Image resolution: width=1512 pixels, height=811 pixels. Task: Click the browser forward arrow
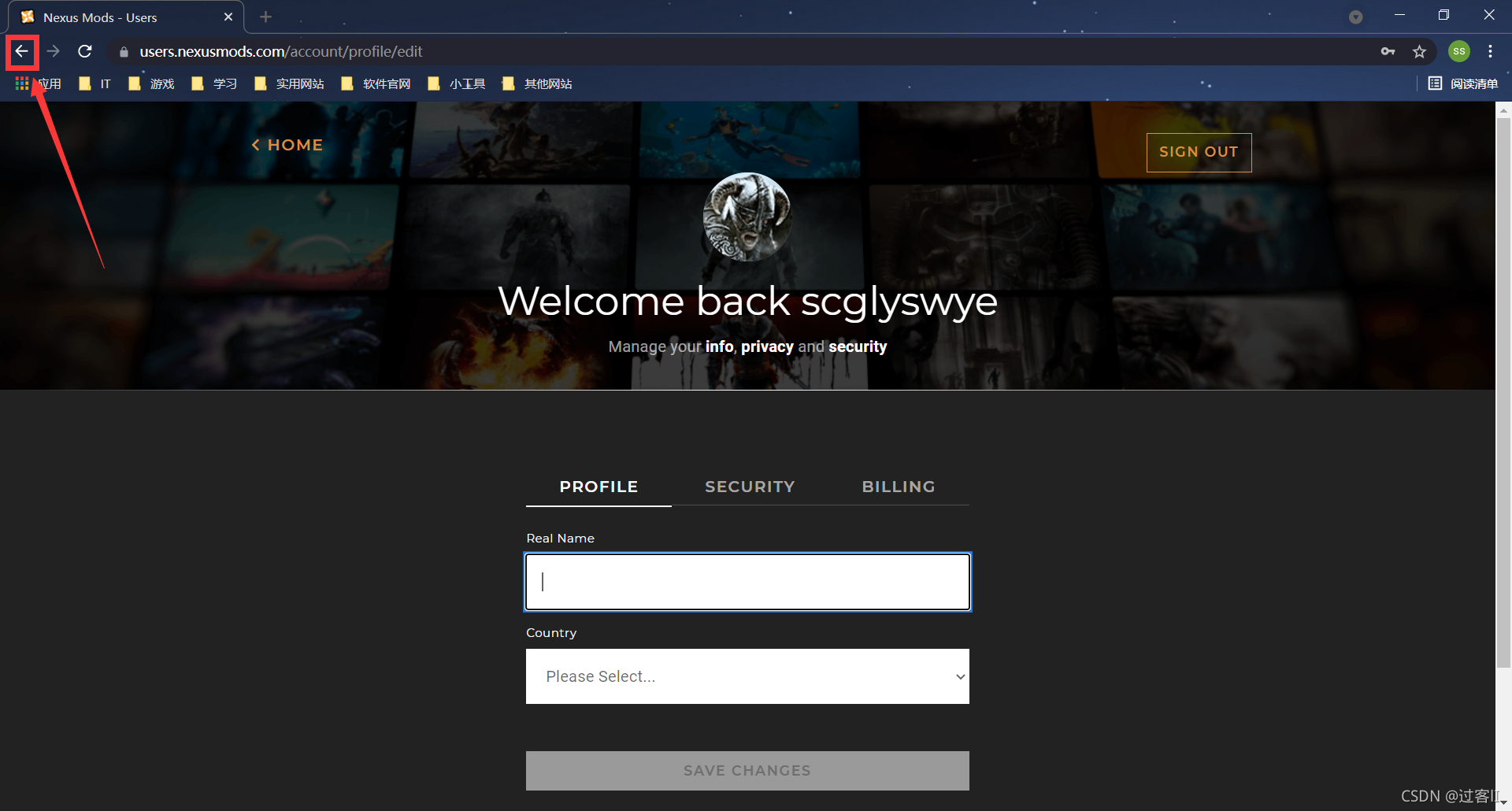54,51
